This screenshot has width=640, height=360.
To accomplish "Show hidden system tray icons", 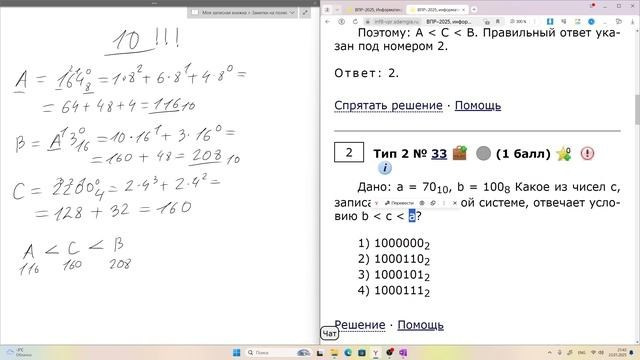I will pyautogui.click(x=550, y=353).
